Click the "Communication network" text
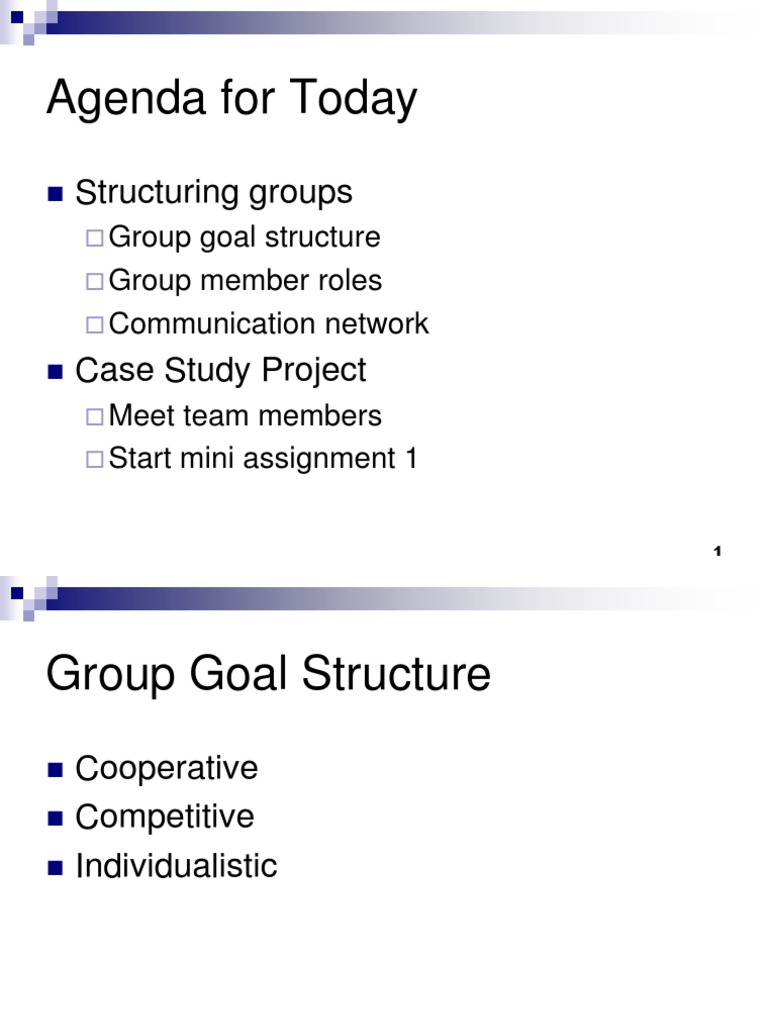The height and width of the screenshot is (1024, 768). [268, 324]
